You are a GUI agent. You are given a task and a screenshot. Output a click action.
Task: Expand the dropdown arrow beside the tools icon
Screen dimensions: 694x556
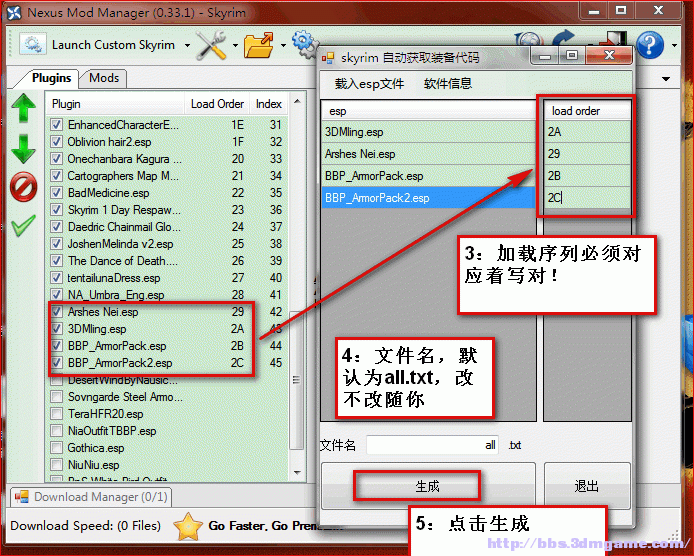pos(234,45)
